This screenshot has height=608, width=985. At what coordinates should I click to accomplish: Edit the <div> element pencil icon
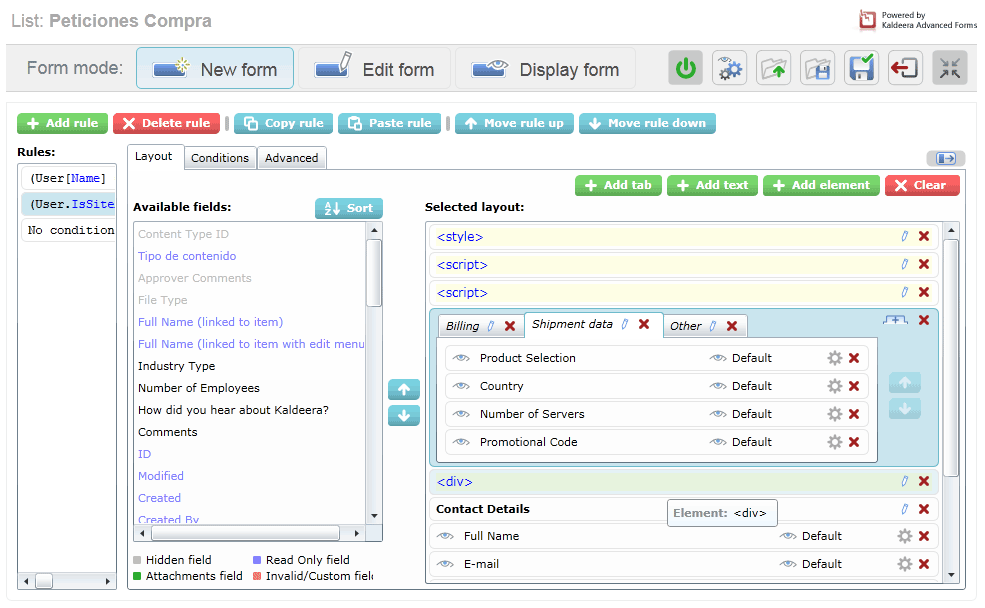point(905,481)
